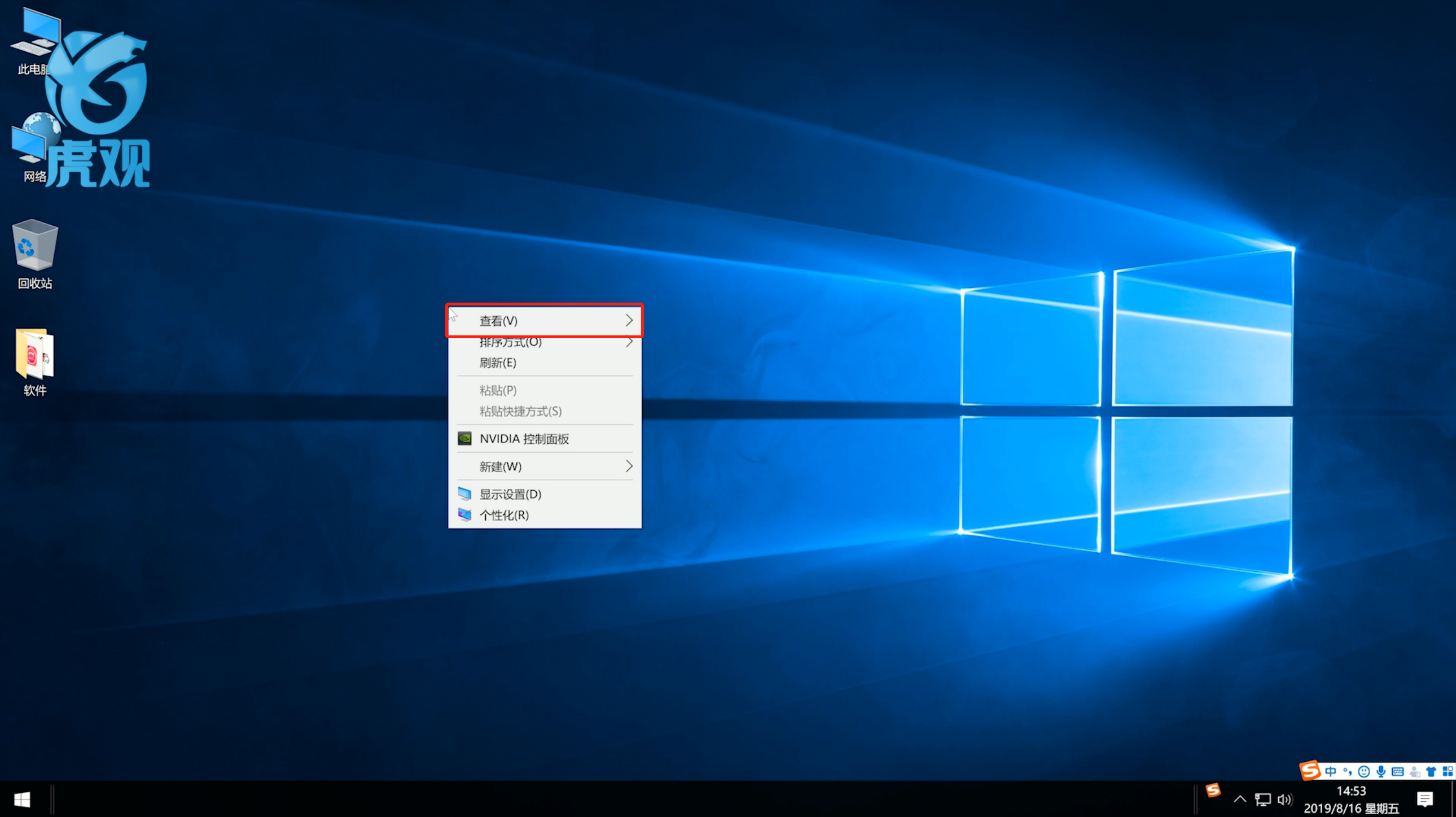
Task: Click the taskbar network status icon
Action: pyautogui.click(x=1262, y=799)
